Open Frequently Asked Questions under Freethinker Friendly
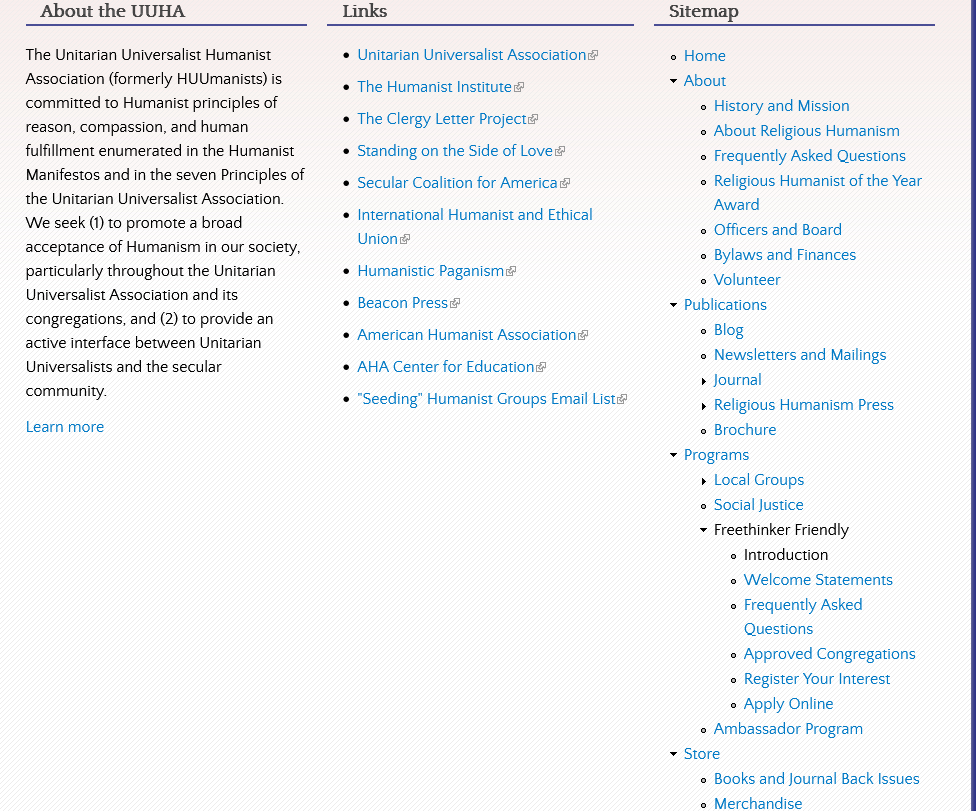Image resolution: width=976 pixels, height=811 pixels. (803, 617)
